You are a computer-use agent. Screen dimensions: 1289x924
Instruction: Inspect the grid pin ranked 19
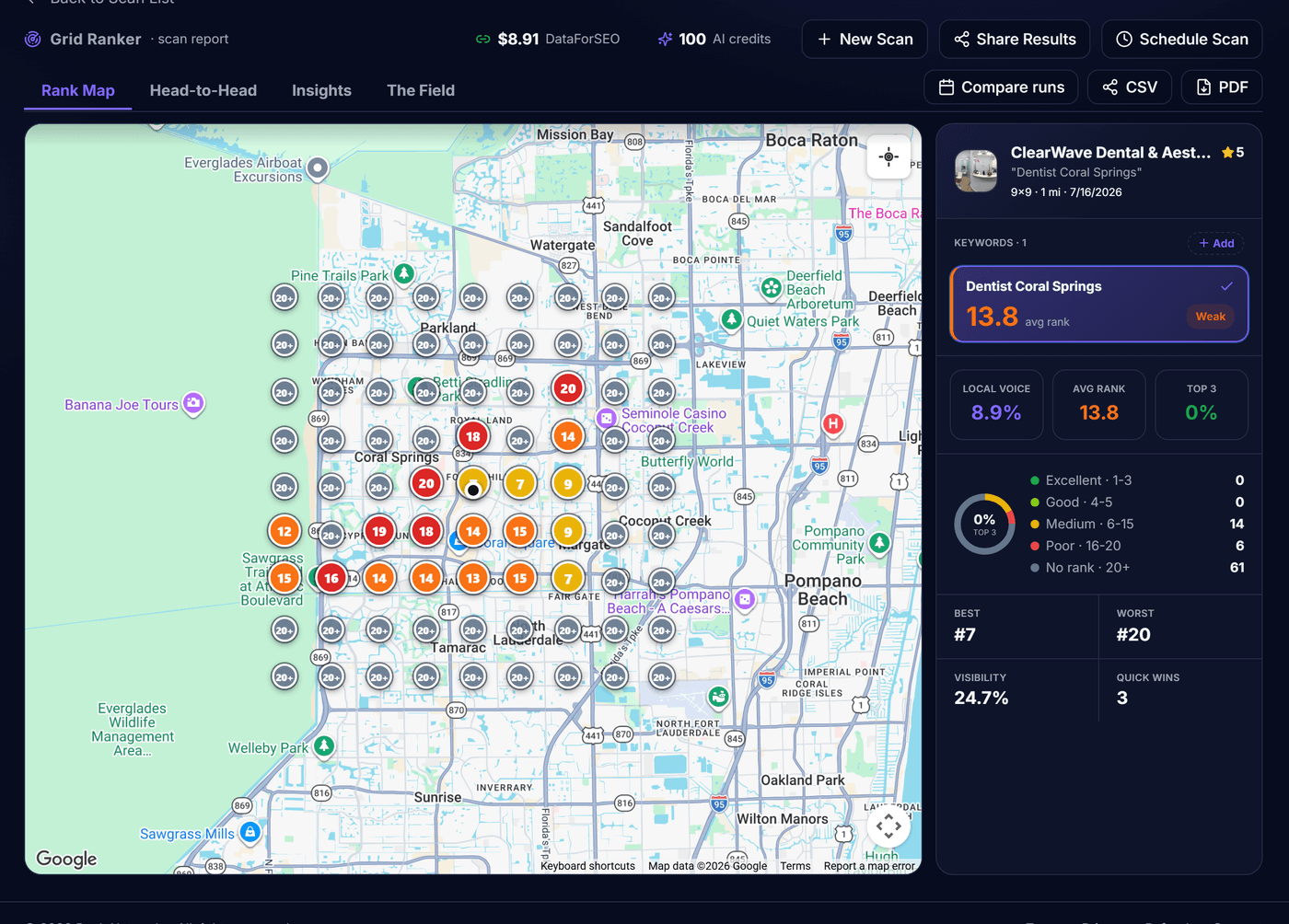pyautogui.click(x=379, y=531)
